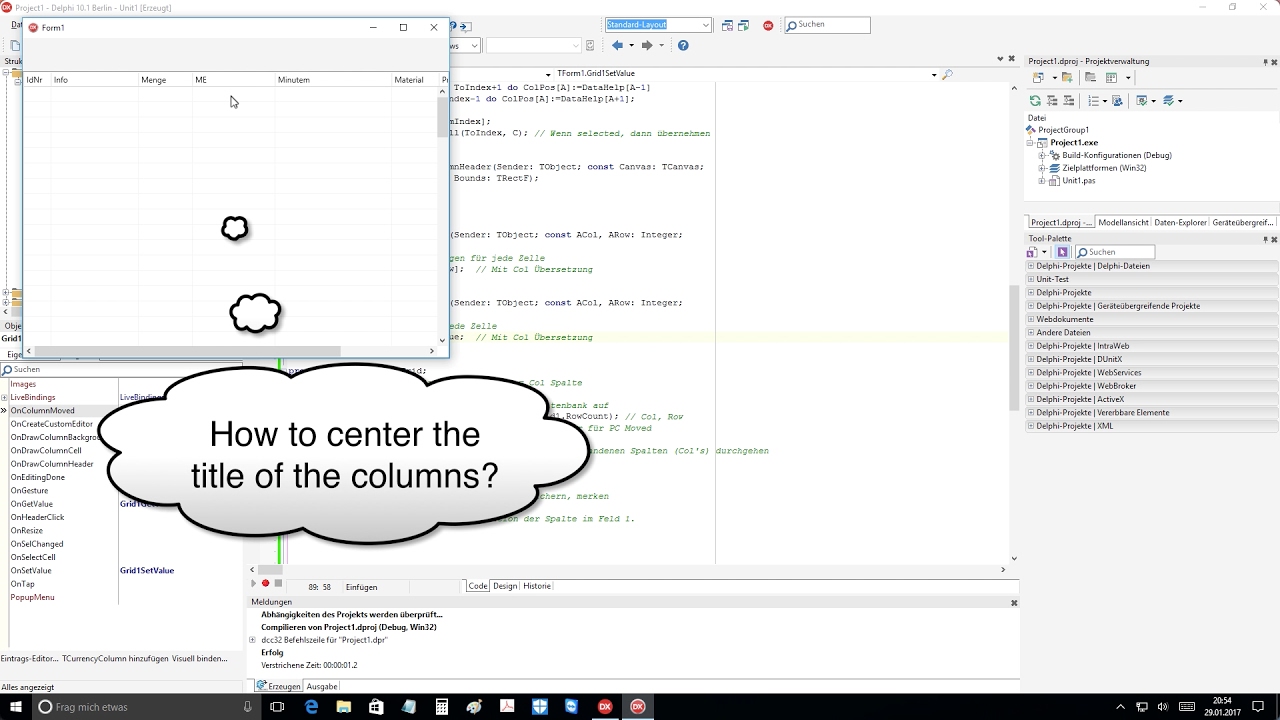This screenshot has height=720, width=1280.
Task: Open the TForm1.Grid1SetValue method dropdown
Action: pos(934,74)
